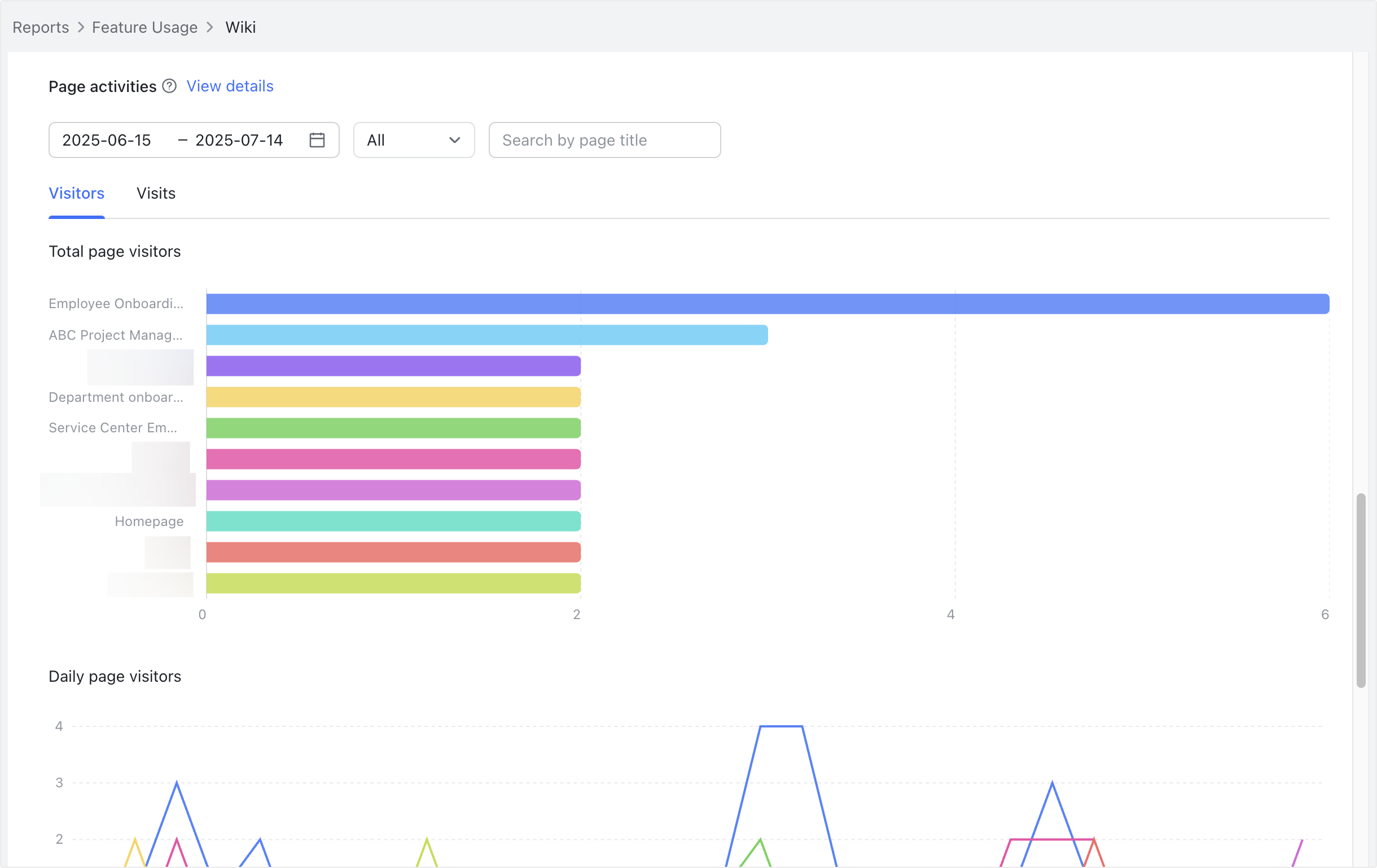
Task: Expand the All filter dropdown
Action: tap(414, 140)
